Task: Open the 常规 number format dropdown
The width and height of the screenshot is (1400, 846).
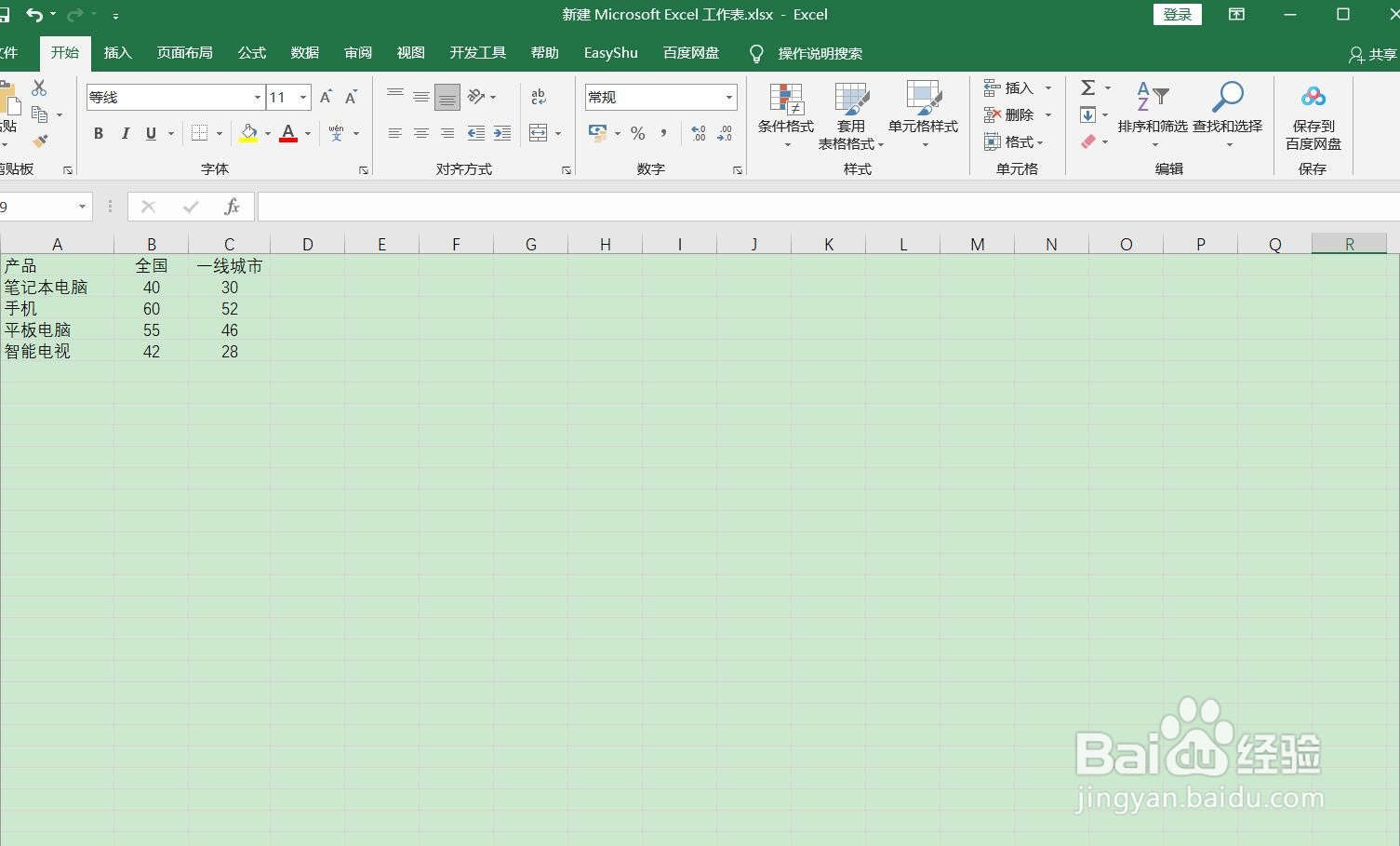Action: point(727,97)
